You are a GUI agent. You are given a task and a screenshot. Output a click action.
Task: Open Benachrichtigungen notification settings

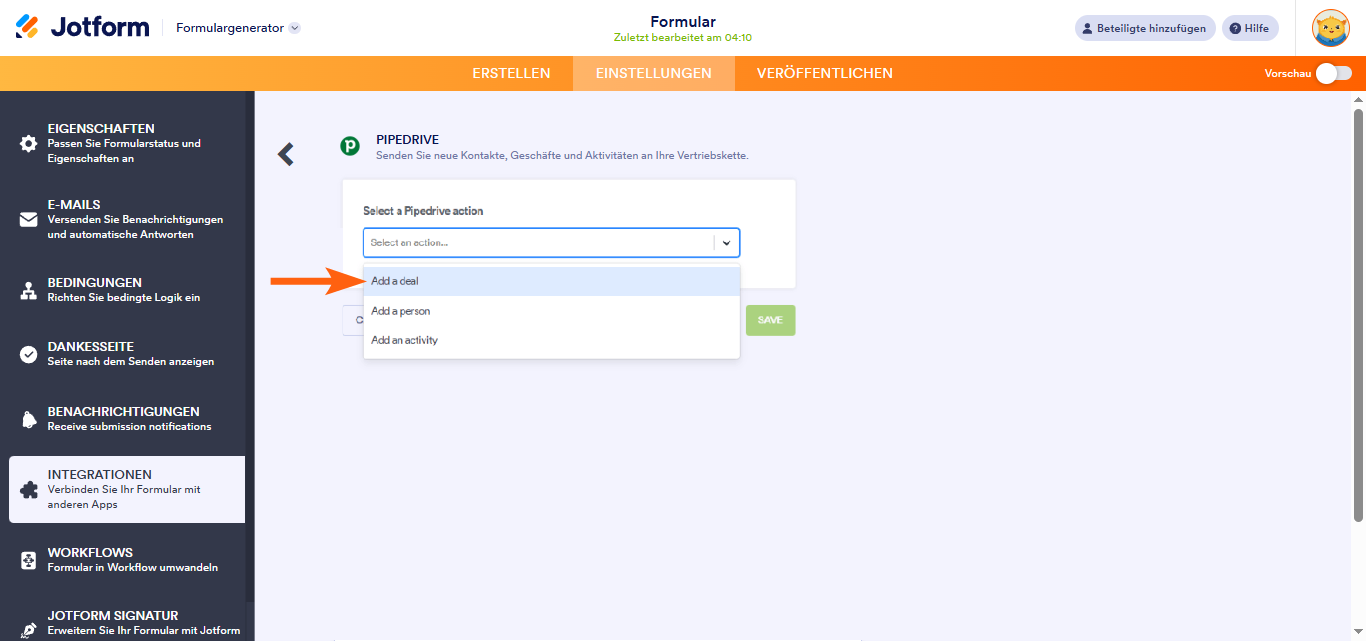click(x=26, y=418)
